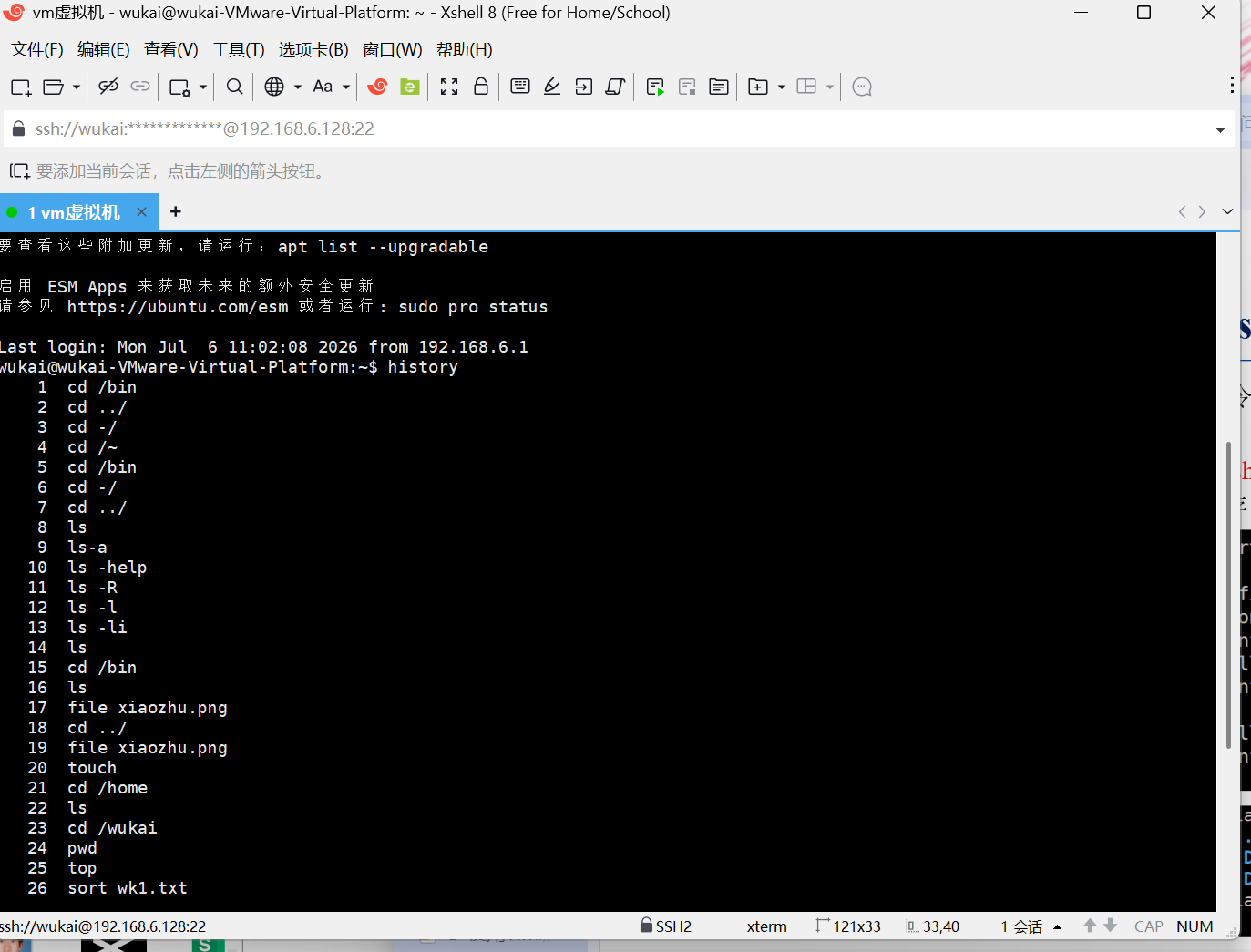Image resolution: width=1251 pixels, height=952 pixels.
Task: Click the add current session arrow icon
Action: coord(19,171)
